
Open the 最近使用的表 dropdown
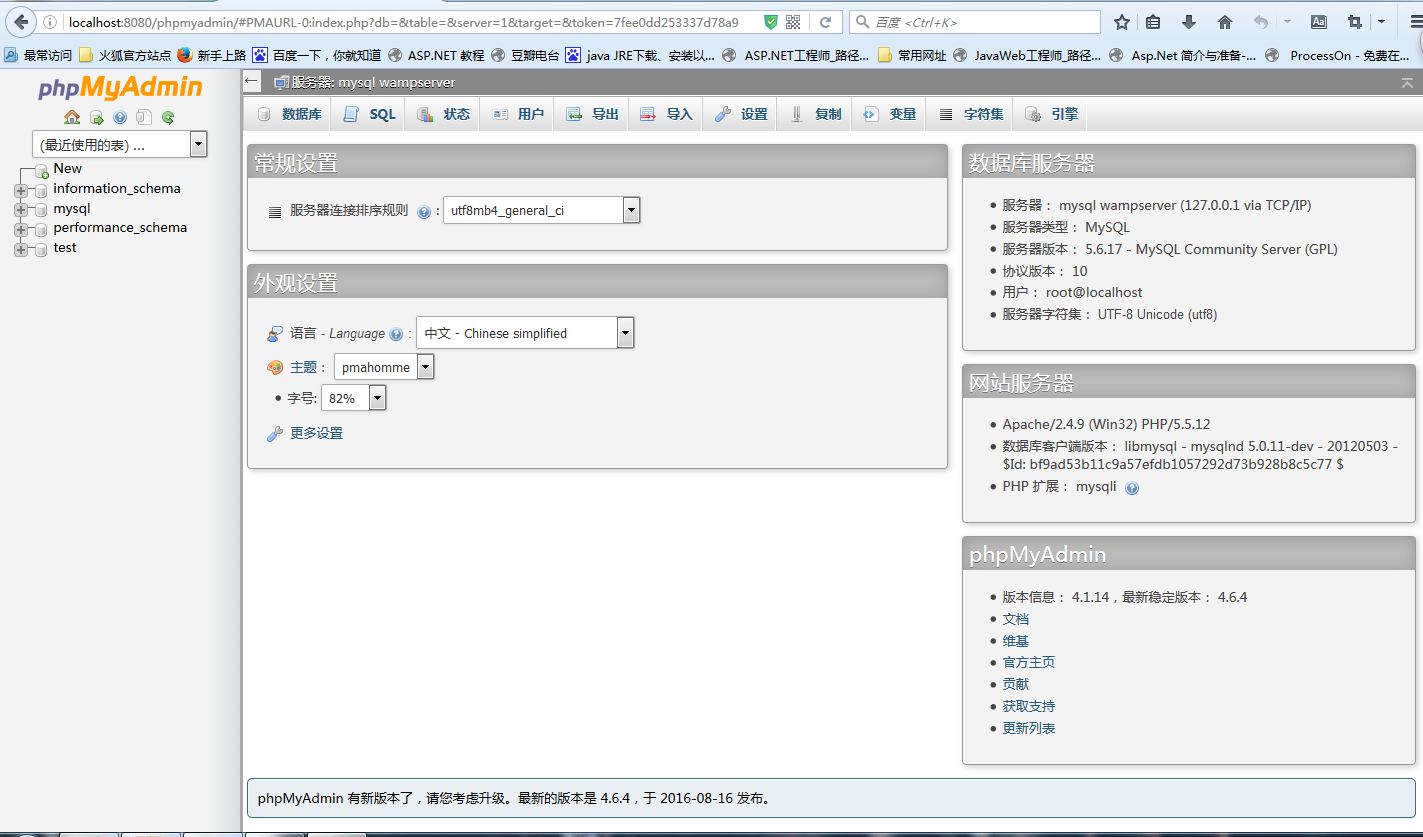(x=120, y=145)
